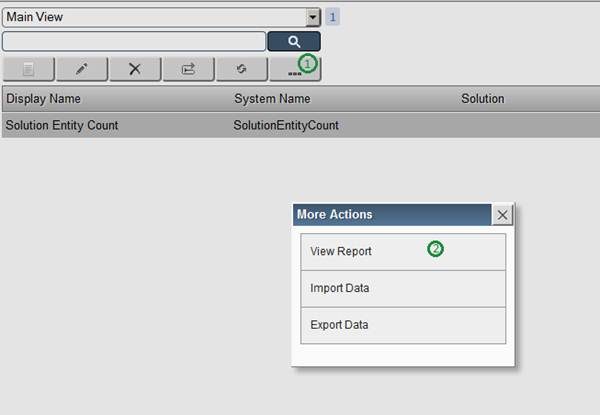Viewport: 600px width, 415px height.
Task: Click the SolutionEntityCount system name cell
Action: click(286, 125)
